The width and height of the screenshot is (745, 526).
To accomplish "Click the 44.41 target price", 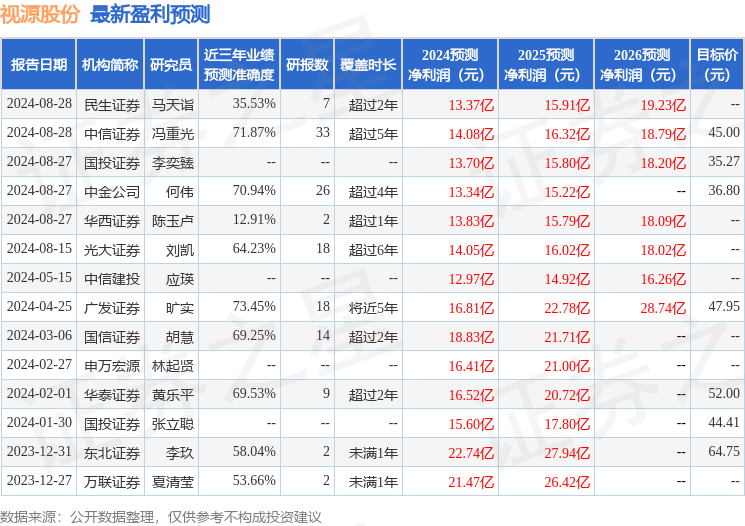I will (x=724, y=422).
